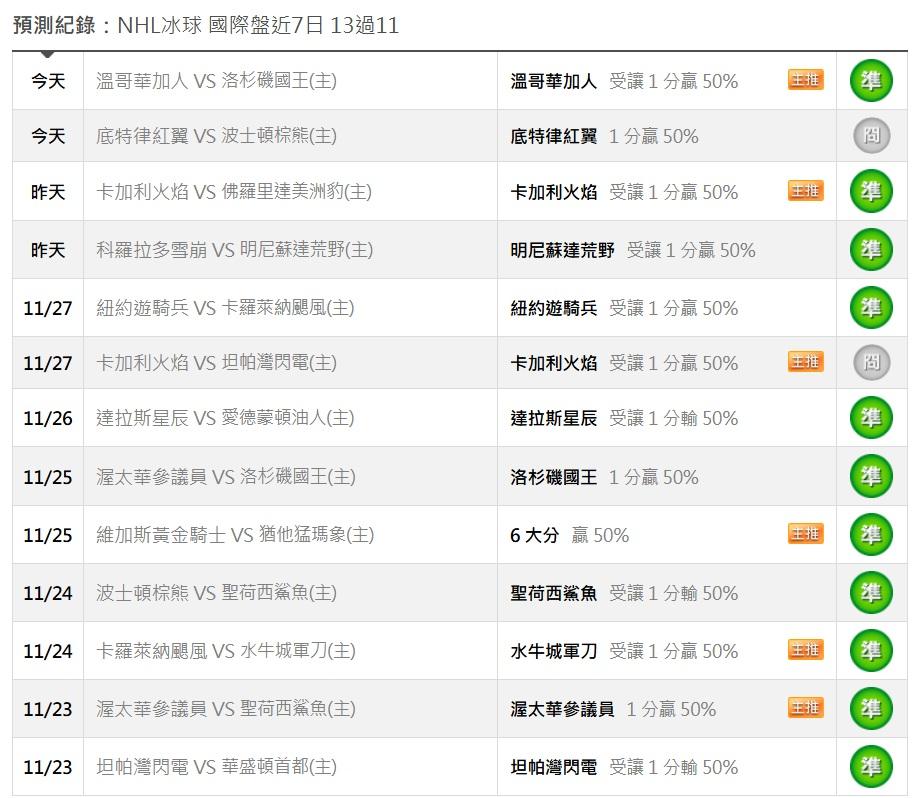Click grey 囧 icon for 卡加利火焰 VS 坦帕灣閃電 row
This screenshot has height=798, width=916.
point(871,362)
